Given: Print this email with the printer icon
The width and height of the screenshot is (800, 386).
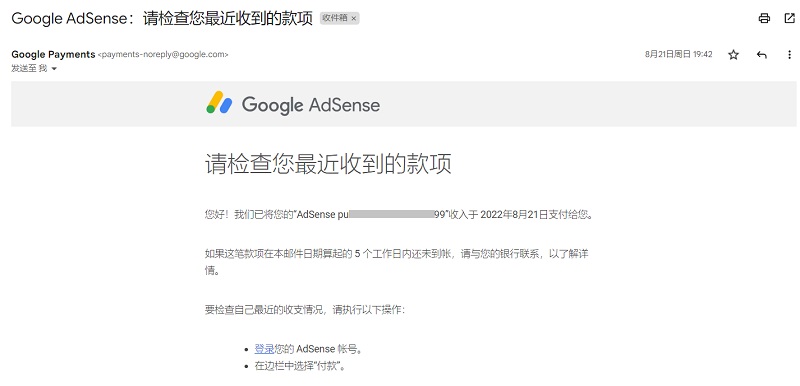Looking at the screenshot, I should coord(764,18).
